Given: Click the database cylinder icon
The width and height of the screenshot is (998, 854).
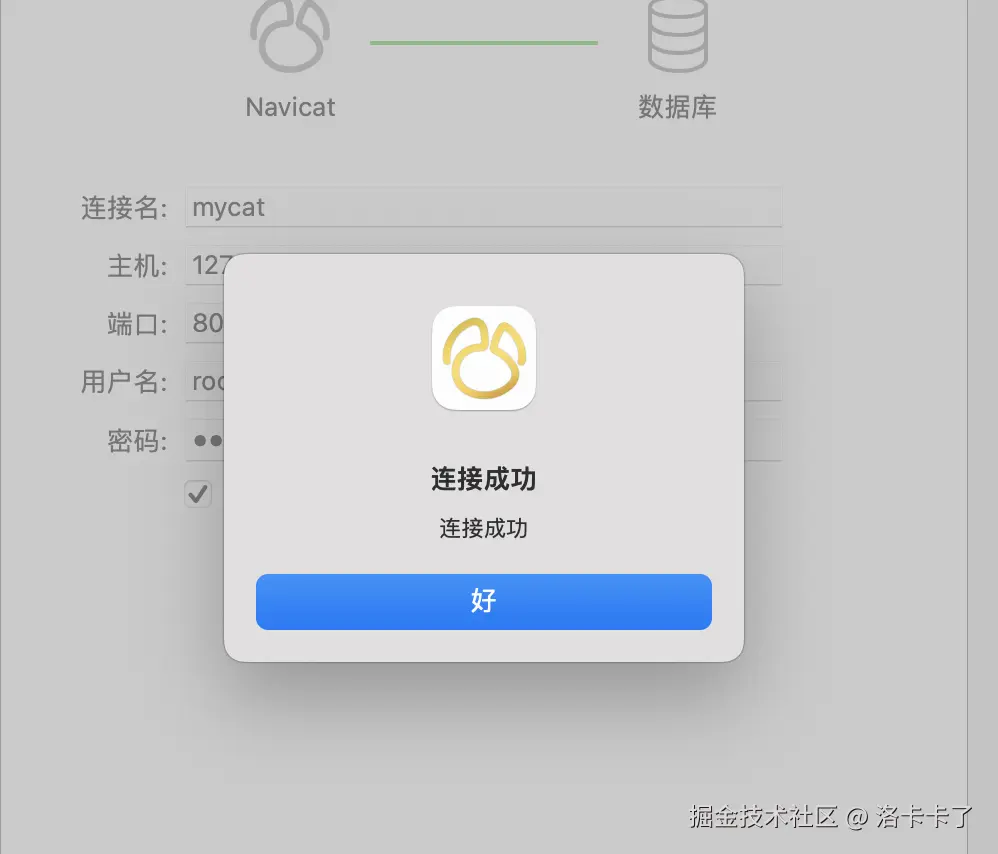Looking at the screenshot, I should 677,36.
